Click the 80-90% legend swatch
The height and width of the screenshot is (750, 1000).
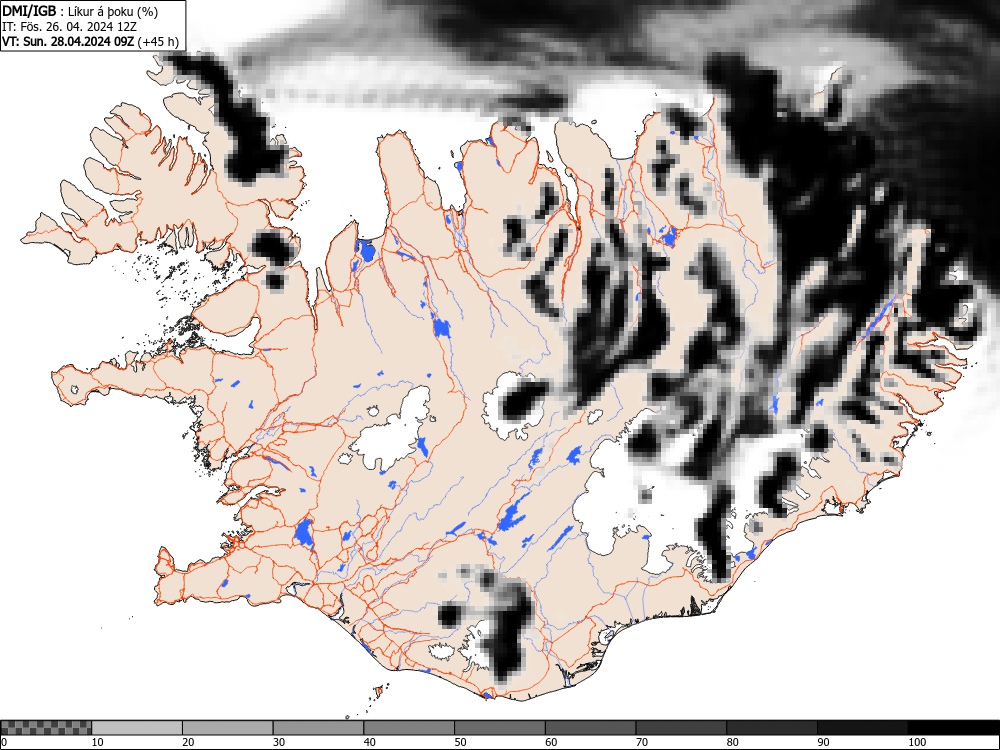[x=771, y=728]
